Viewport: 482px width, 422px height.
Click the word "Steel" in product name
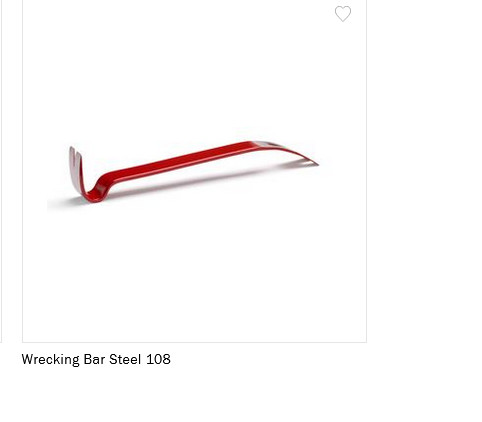click(x=125, y=359)
